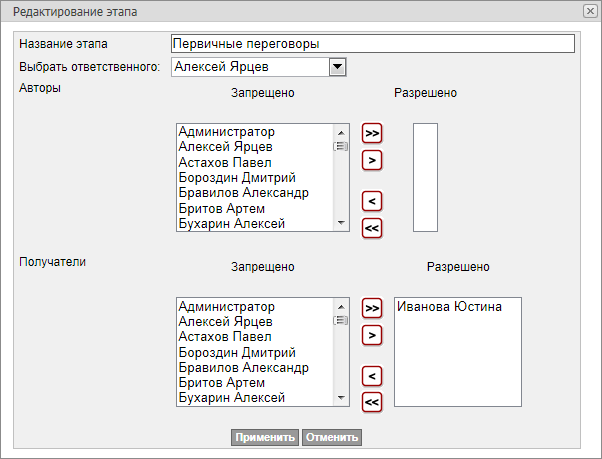Click the Authors move-all-right (>>) button
The image size is (602, 459).
tap(372, 133)
